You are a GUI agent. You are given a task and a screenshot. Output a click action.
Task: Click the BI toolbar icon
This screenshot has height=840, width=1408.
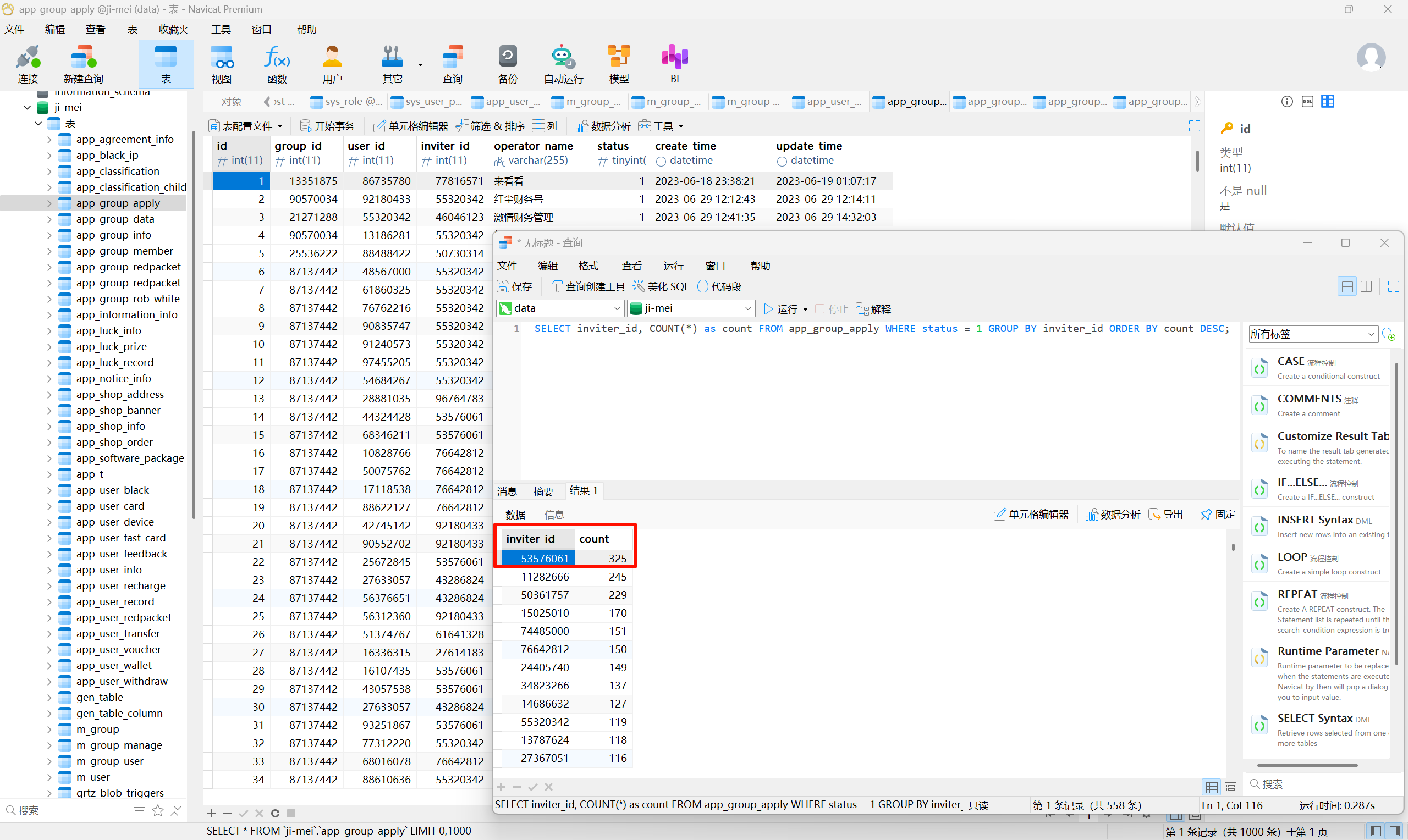(x=674, y=64)
